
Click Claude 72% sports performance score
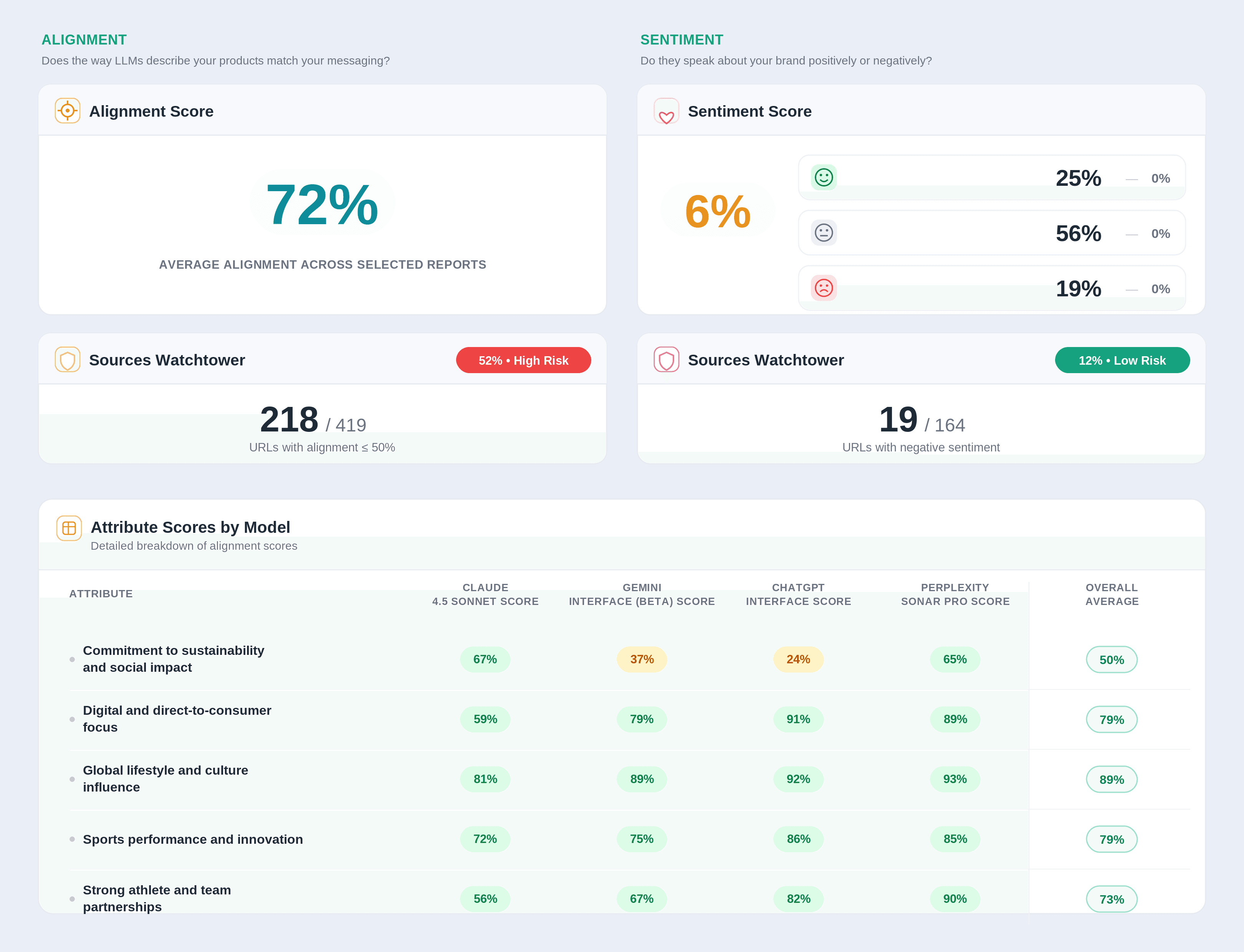[x=485, y=839]
